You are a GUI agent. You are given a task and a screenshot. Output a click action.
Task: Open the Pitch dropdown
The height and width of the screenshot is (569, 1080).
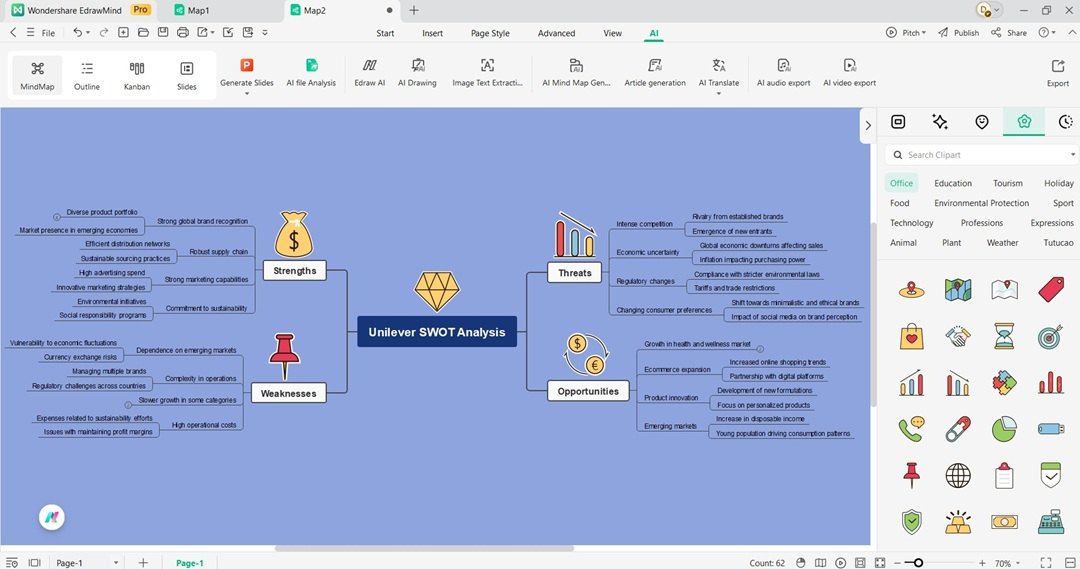pyautogui.click(x=905, y=32)
